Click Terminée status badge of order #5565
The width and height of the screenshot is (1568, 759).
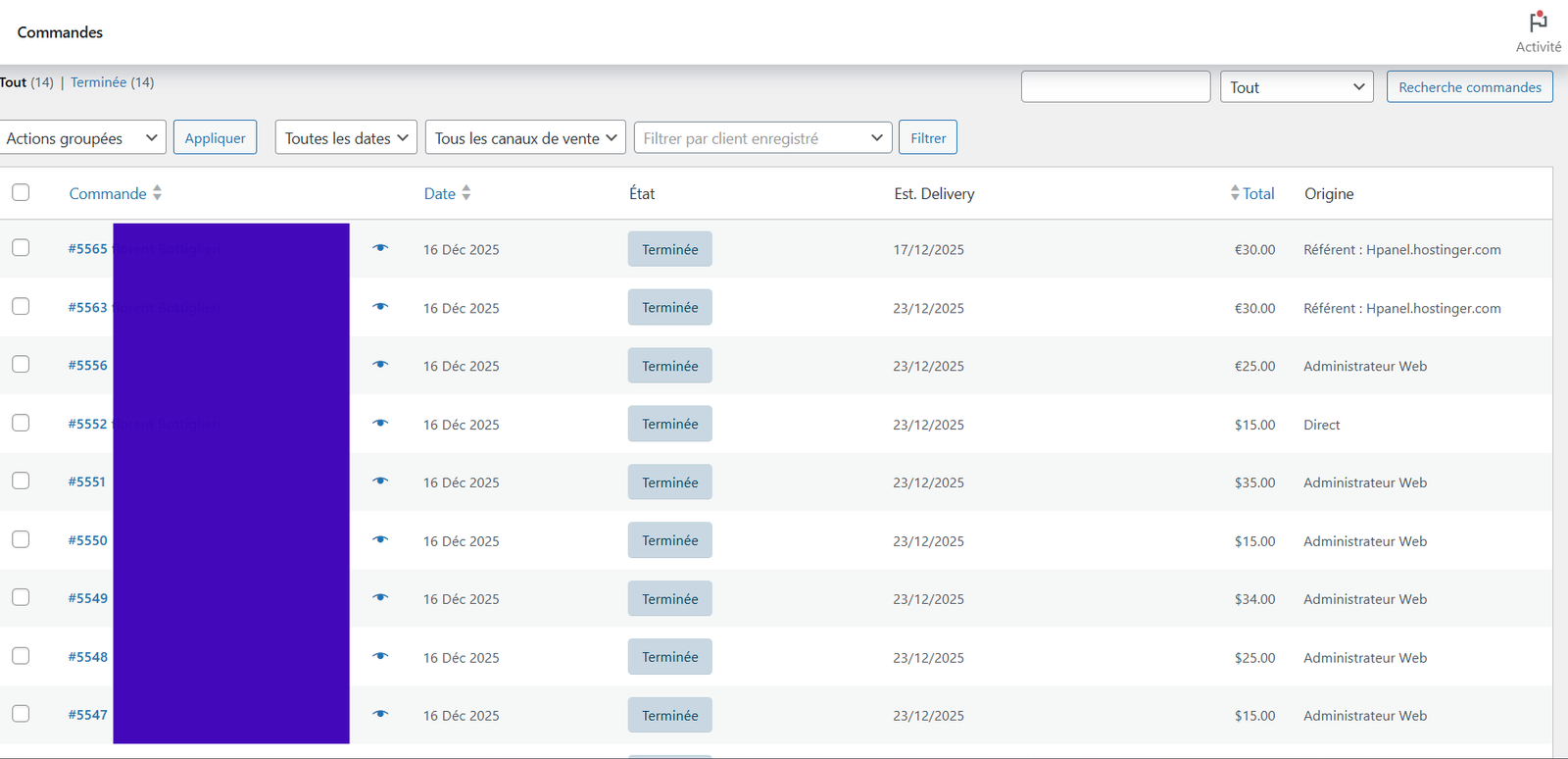coord(670,249)
